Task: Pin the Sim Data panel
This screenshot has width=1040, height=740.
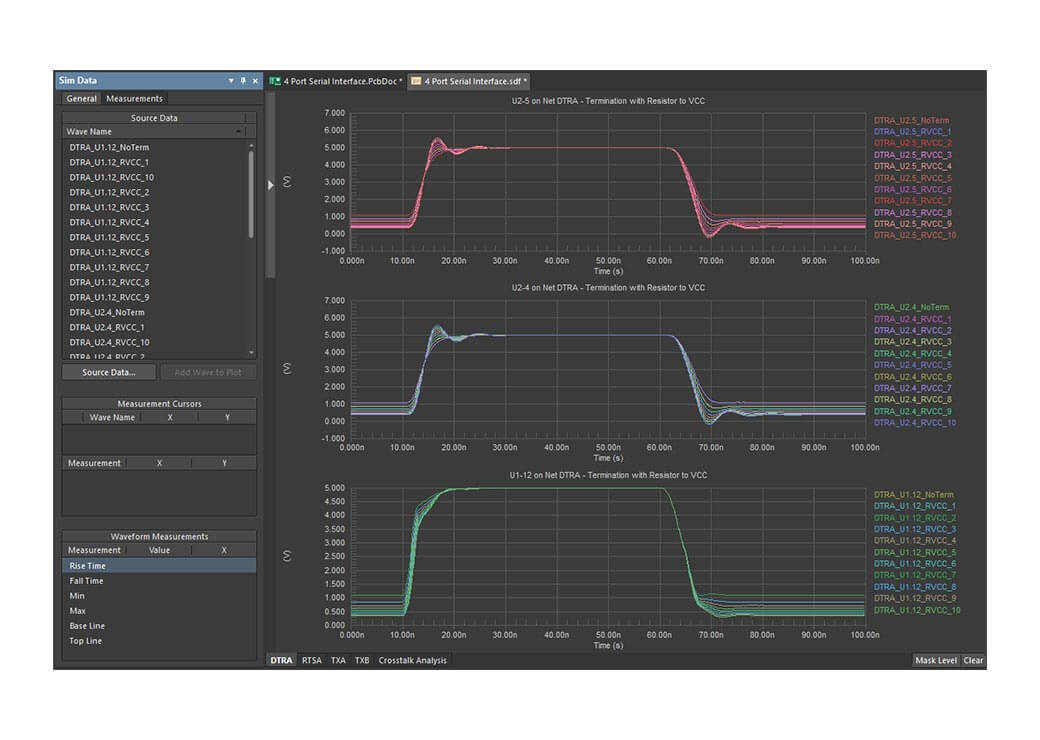Action: click(243, 81)
